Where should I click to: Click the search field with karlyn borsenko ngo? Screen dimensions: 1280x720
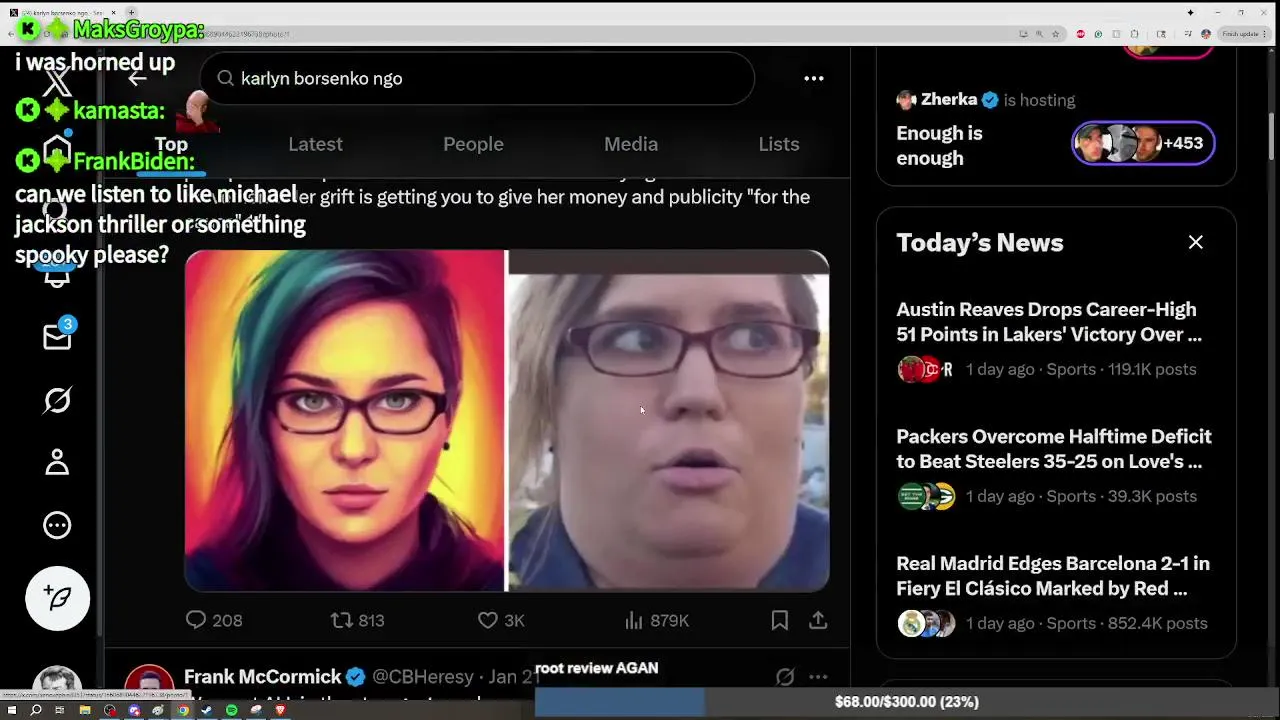[477, 78]
